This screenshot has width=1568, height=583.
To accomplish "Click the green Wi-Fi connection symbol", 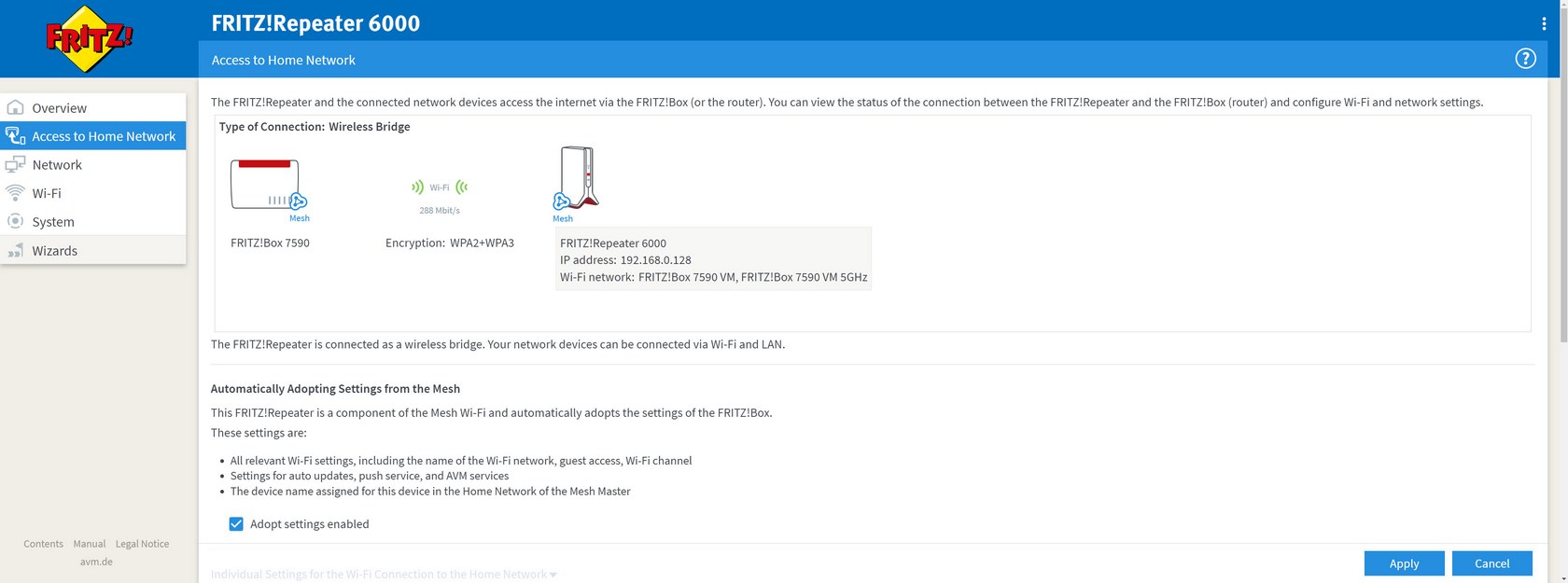I will click(x=440, y=187).
